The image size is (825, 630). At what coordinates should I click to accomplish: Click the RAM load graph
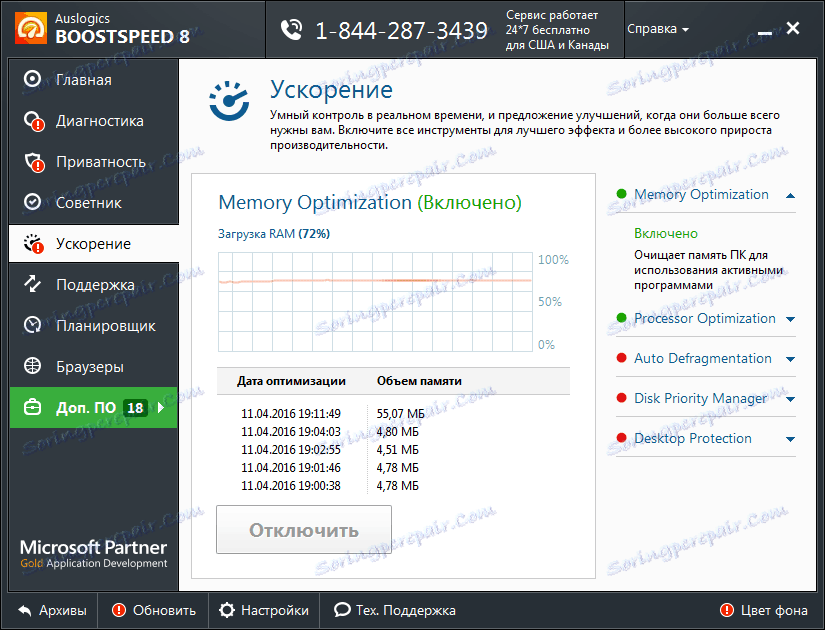[375, 302]
